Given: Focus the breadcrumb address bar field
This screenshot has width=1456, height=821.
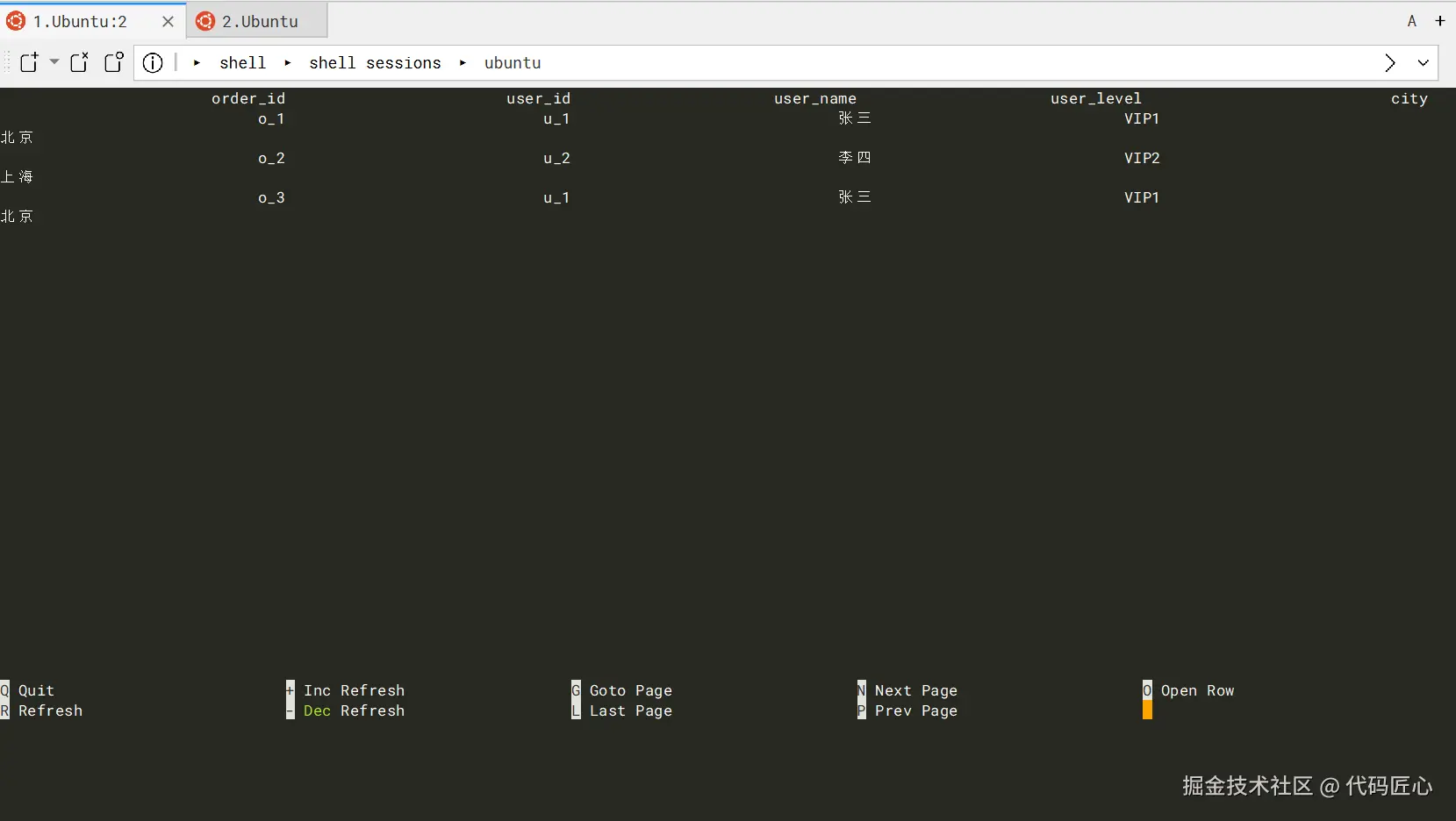Looking at the screenshot, I should click(785, 62).
